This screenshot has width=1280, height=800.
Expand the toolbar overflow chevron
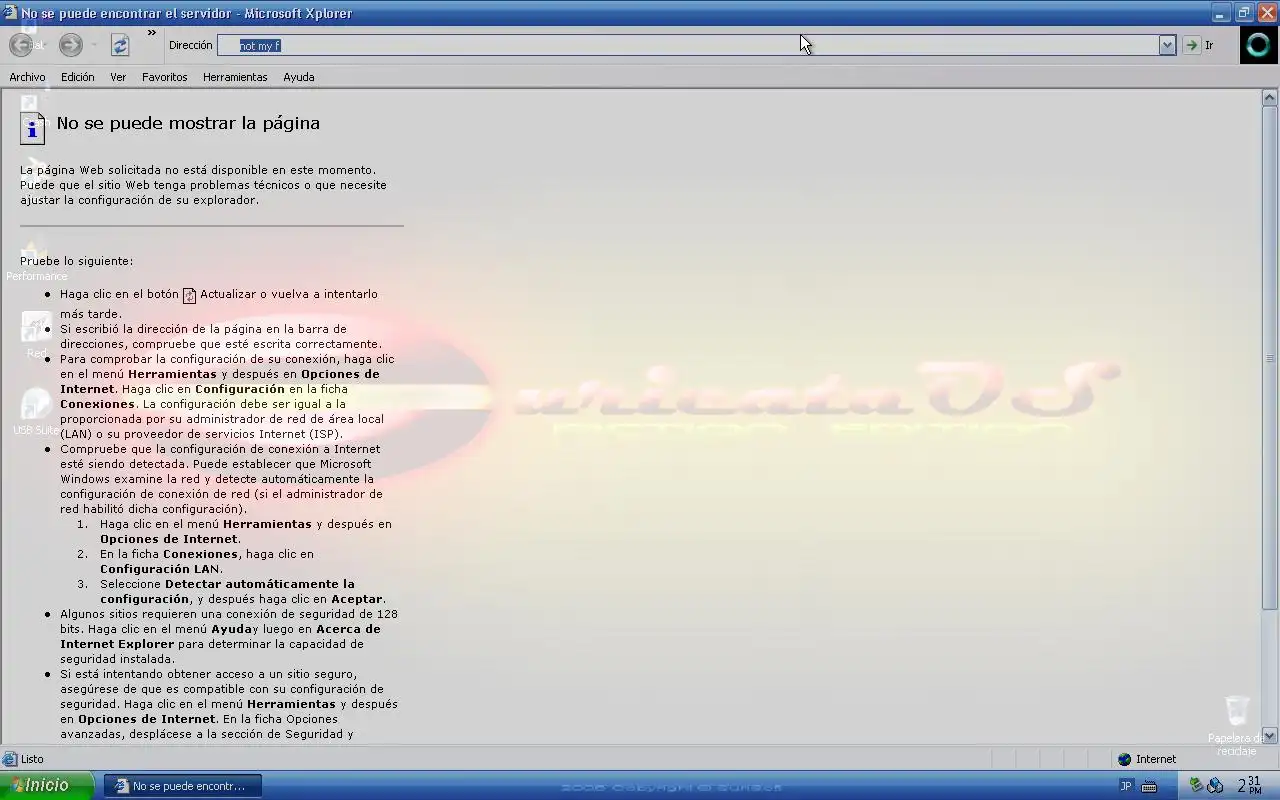pyautogui.click(x=152, y=33)
